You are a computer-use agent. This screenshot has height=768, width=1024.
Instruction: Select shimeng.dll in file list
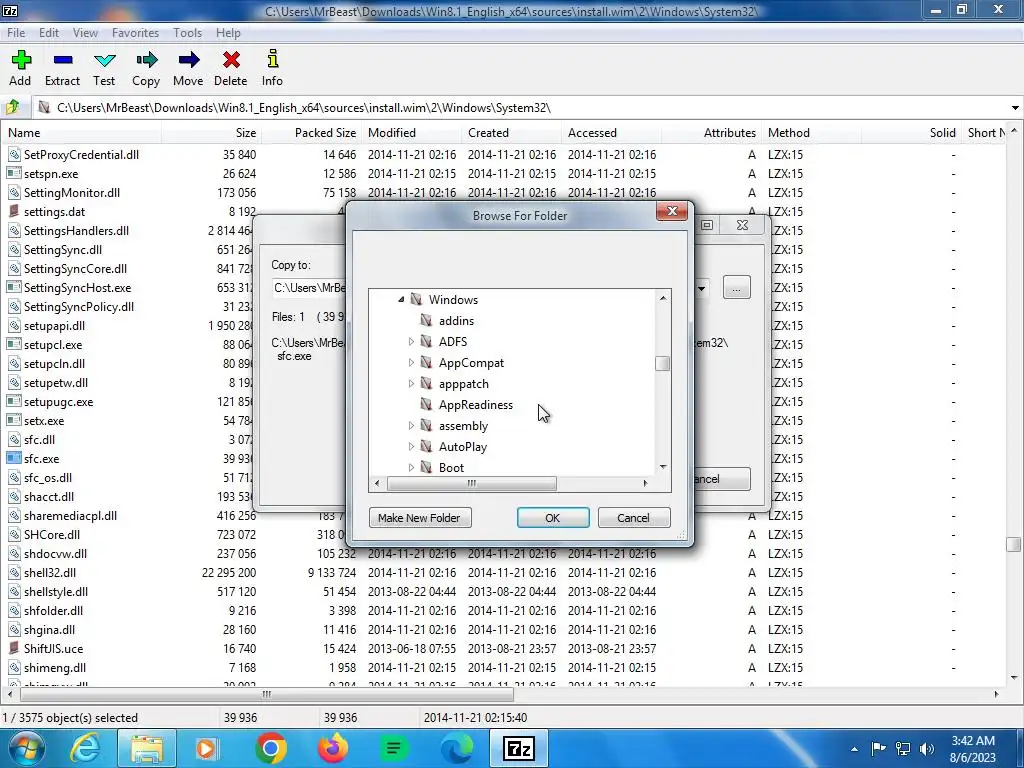pos(55,667)
